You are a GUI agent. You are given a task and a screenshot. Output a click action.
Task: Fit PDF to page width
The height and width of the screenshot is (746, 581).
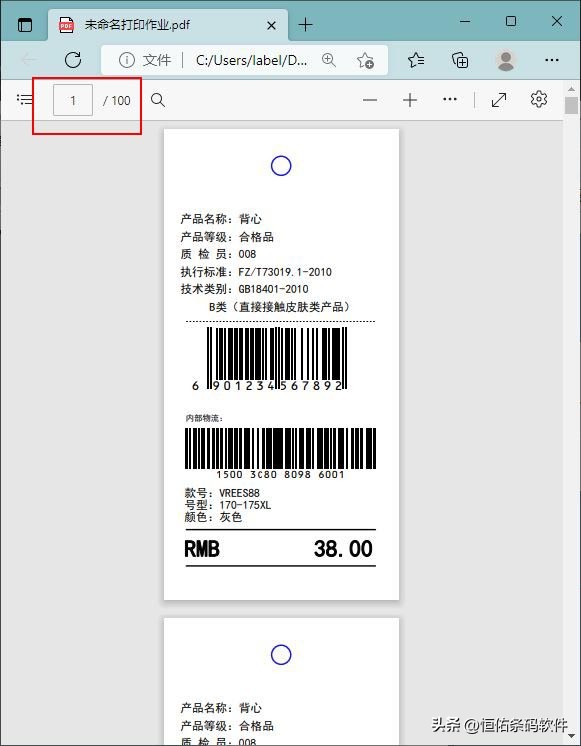click(x=499, y=100)
